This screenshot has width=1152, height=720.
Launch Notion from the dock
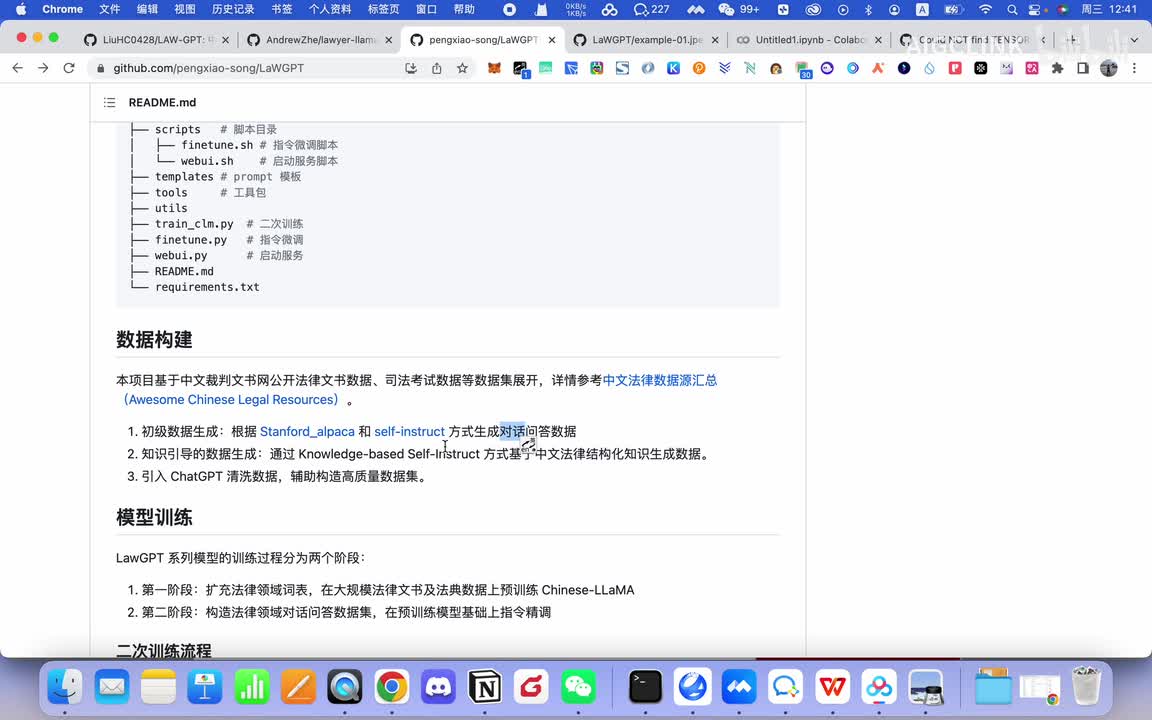[485, 687]
